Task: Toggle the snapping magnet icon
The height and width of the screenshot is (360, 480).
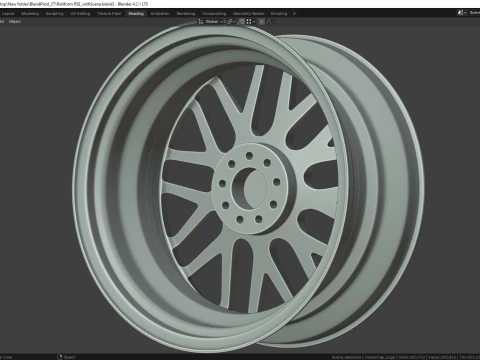Action: tap(242, 22)
